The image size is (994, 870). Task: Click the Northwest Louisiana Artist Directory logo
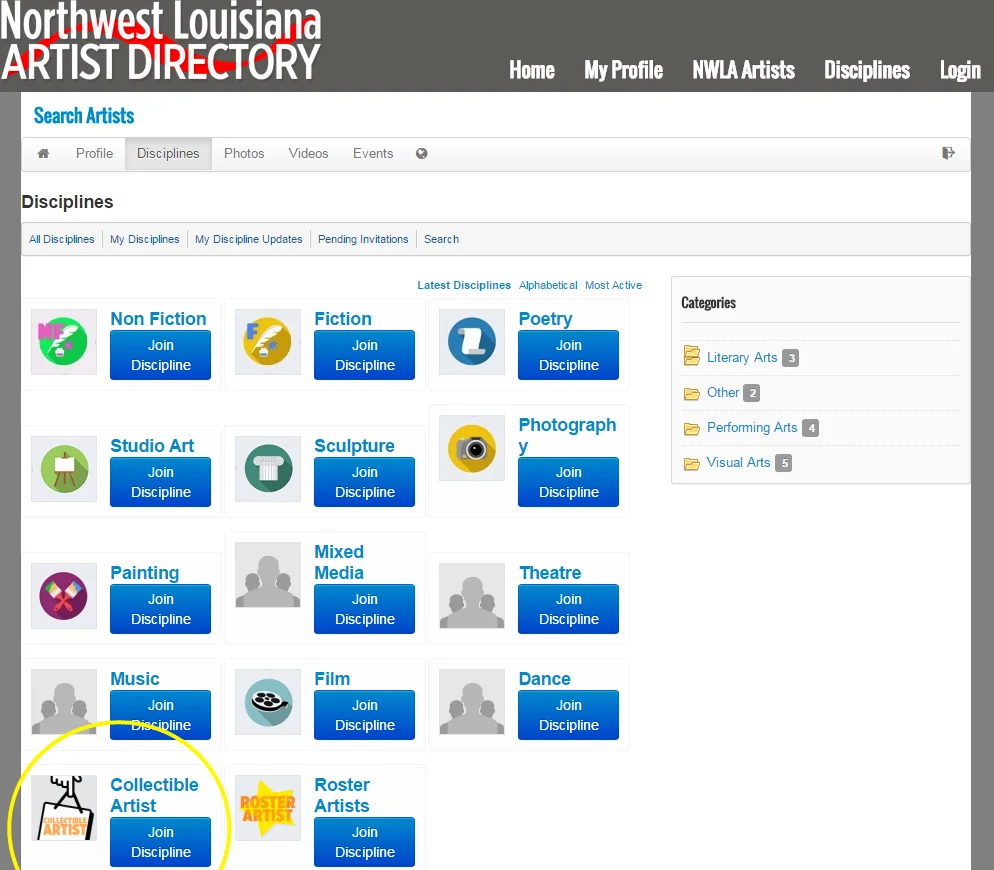161,41
